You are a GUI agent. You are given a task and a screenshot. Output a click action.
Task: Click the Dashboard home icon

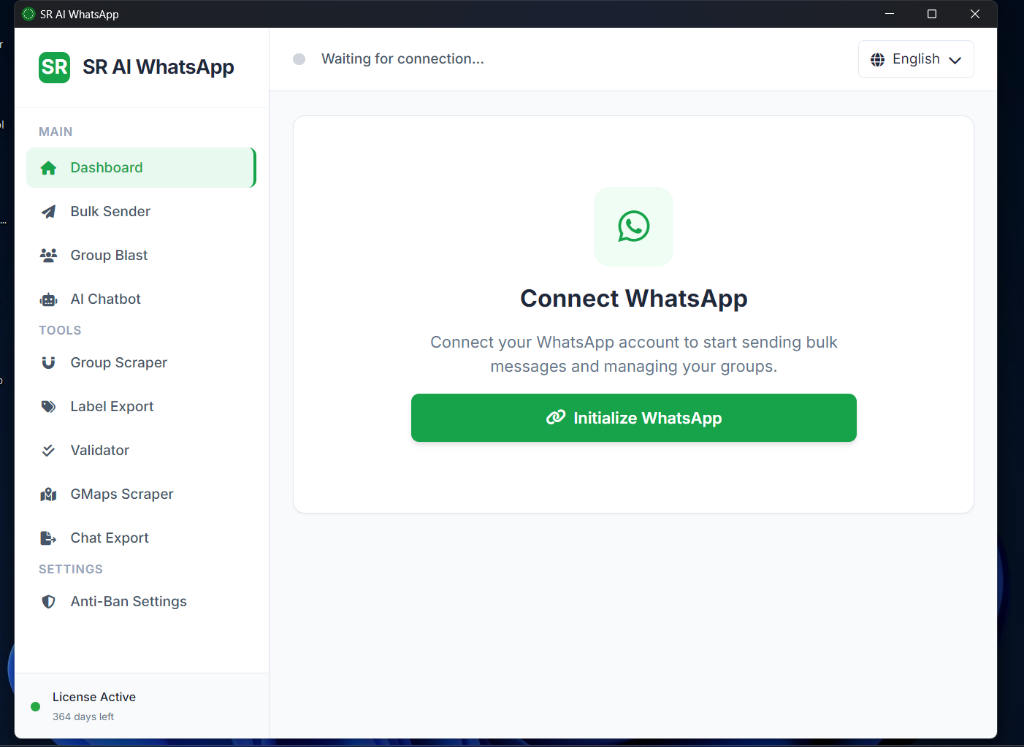point(48,168)
